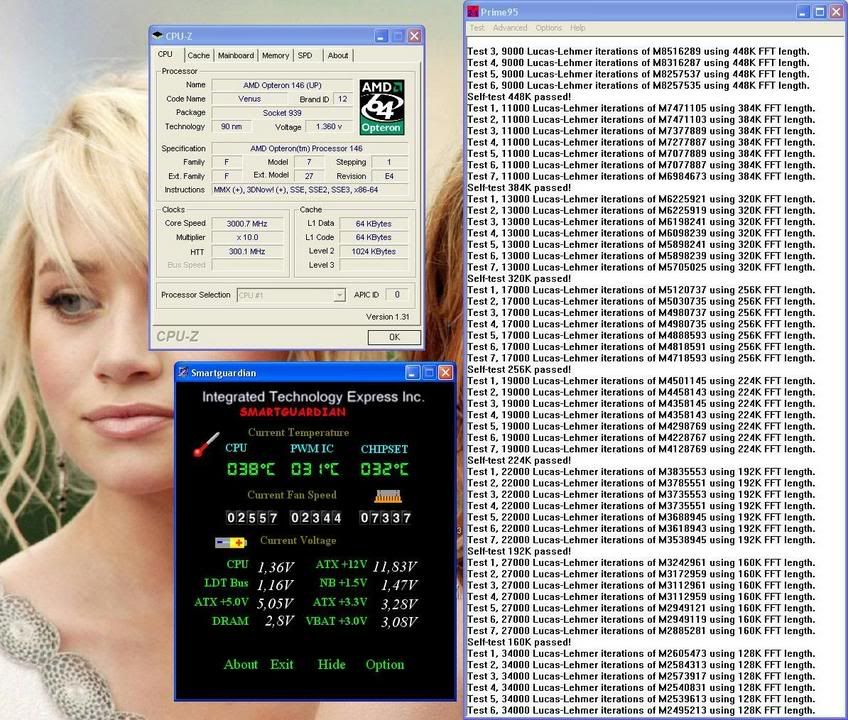Click the Version 1.31 label in CPU-Z

point(388,317)
